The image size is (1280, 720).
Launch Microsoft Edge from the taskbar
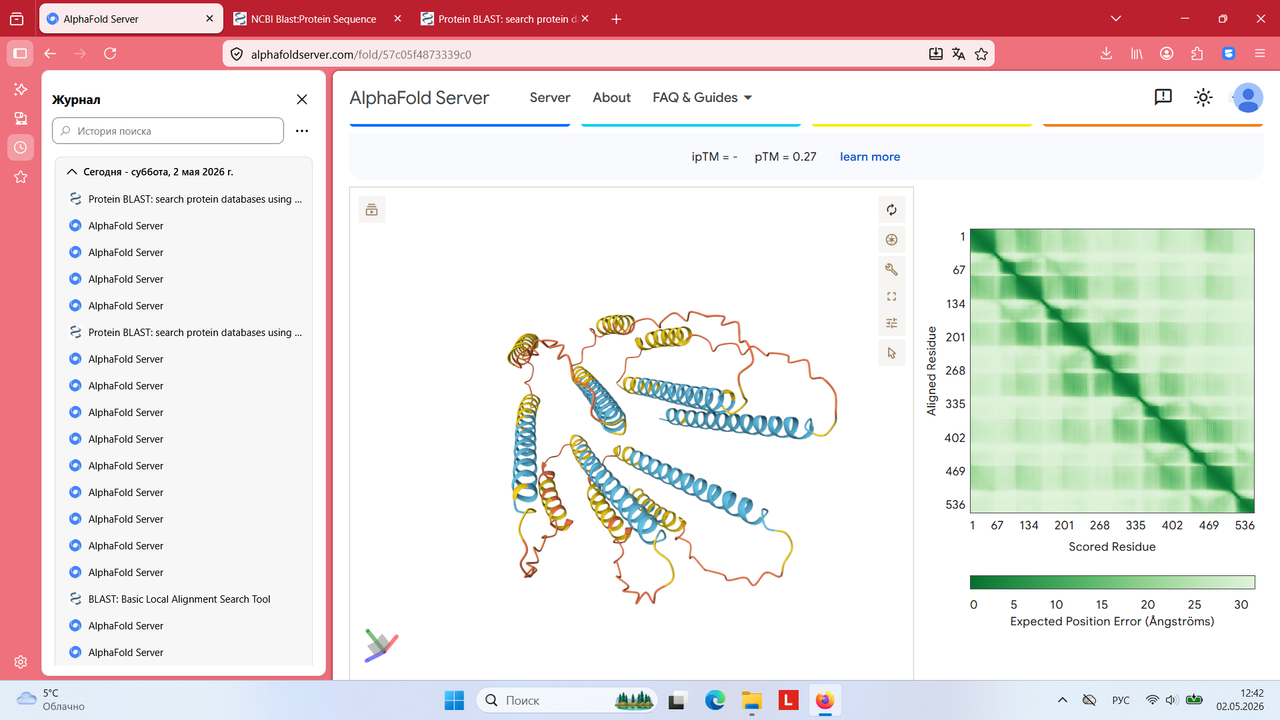pos(714,700)
